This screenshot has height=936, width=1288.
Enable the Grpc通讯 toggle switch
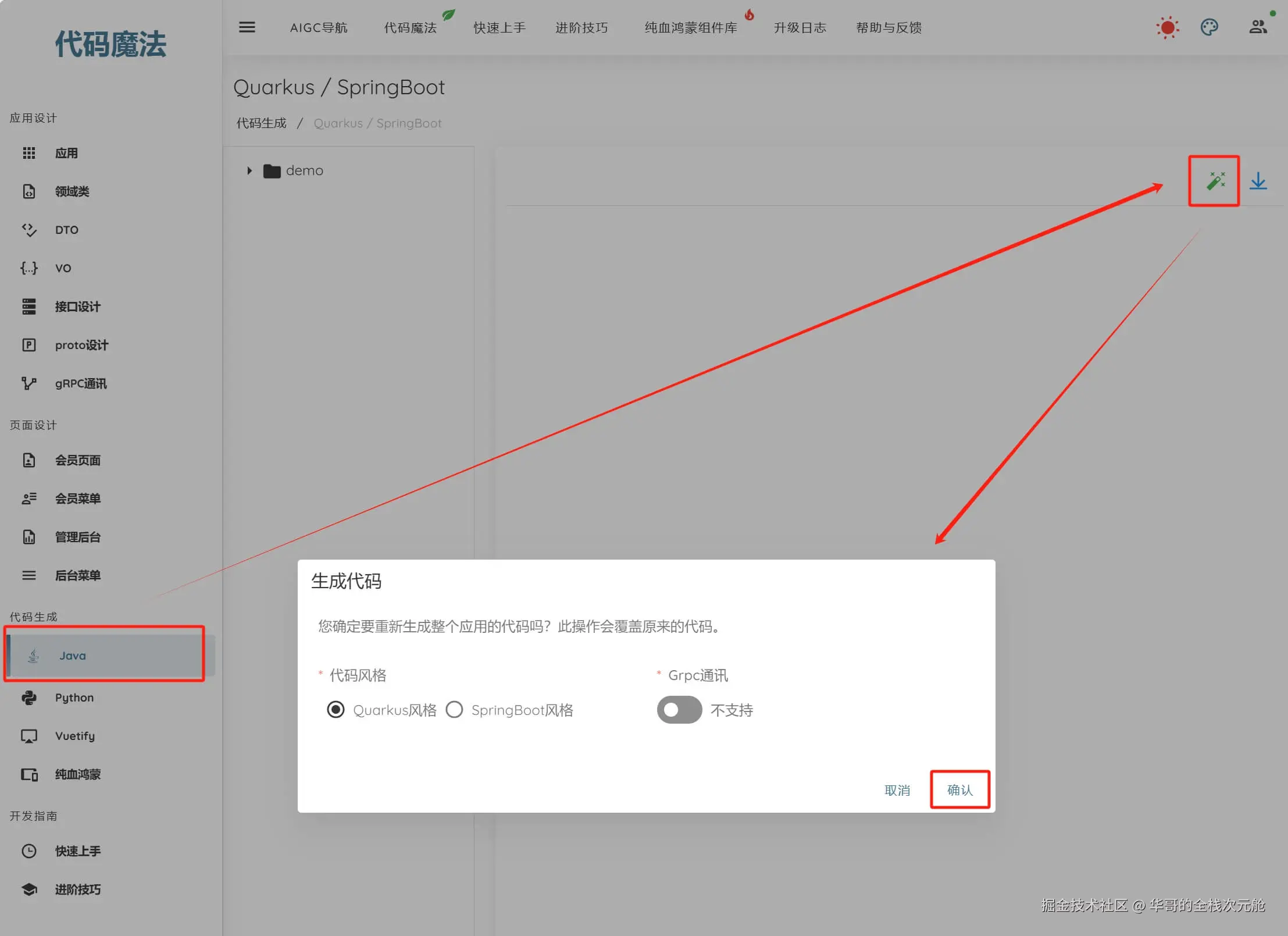[x=679, y=710]
